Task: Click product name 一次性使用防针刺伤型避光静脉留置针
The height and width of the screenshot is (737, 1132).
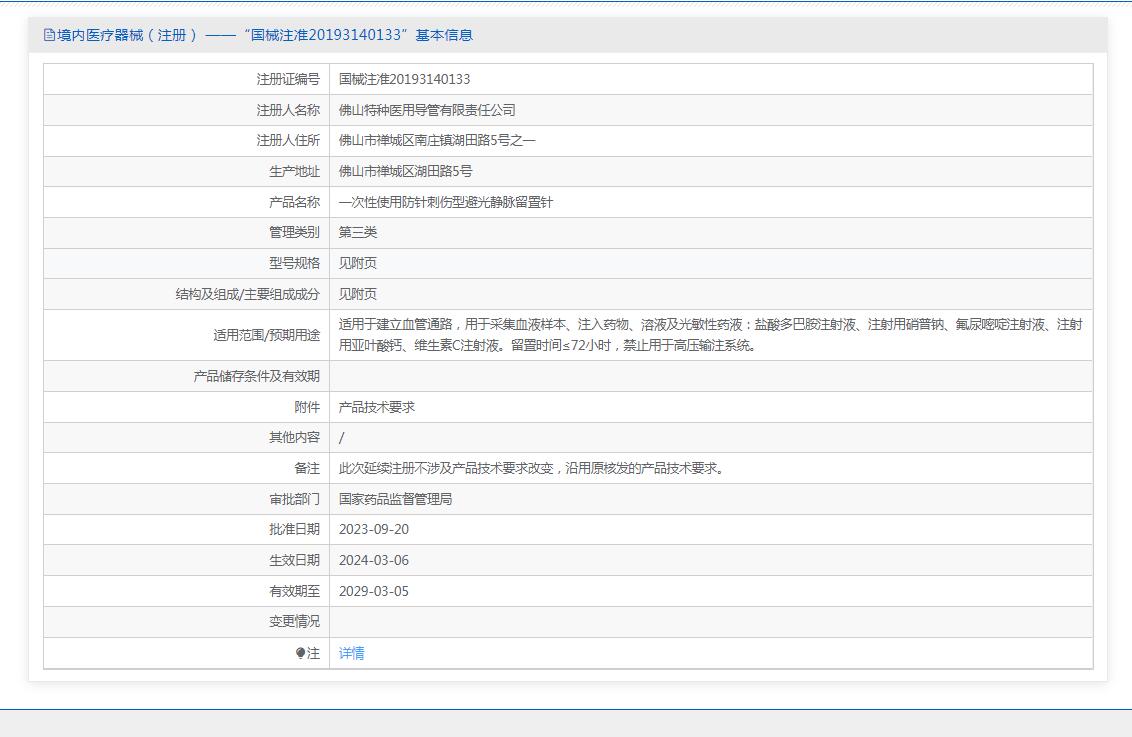Action: pos(445,202)
